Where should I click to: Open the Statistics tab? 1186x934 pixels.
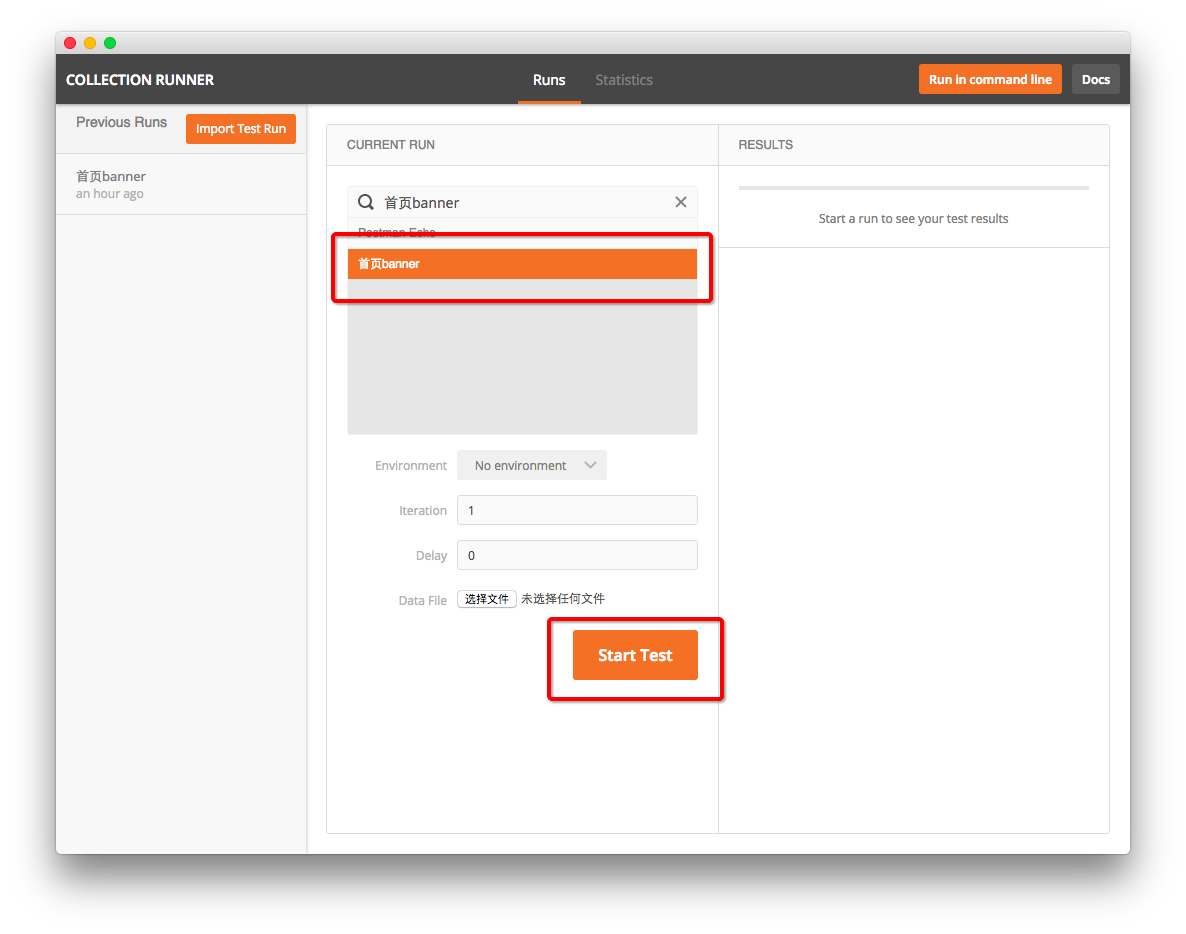coord(624,80)
